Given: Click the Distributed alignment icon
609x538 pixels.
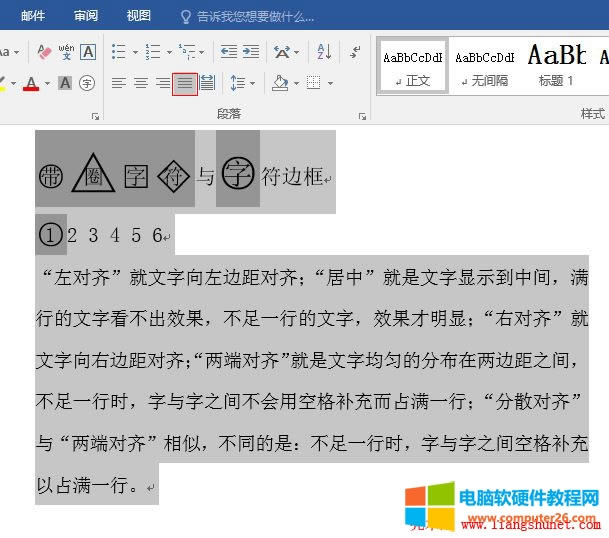Looking at the screenshot, I should click(208, 83).
